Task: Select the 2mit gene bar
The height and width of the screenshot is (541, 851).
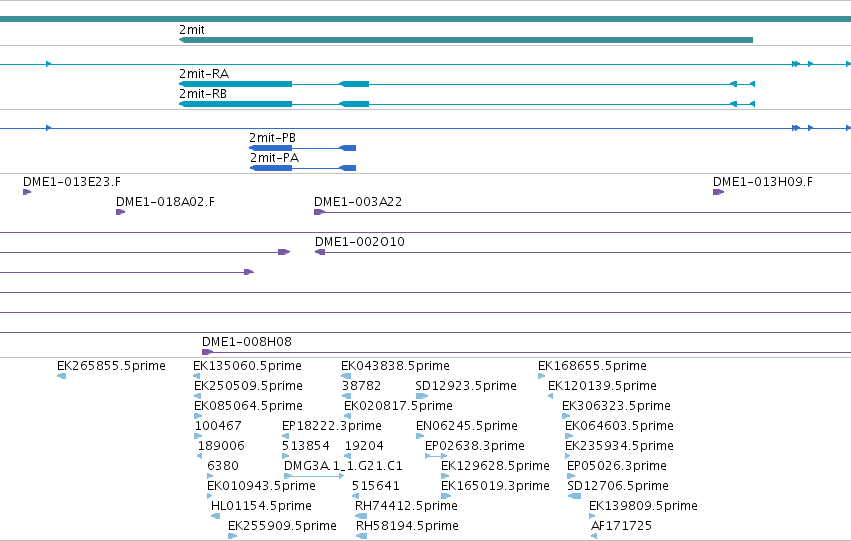Action: pyautogui.click(x=466, y=40)
